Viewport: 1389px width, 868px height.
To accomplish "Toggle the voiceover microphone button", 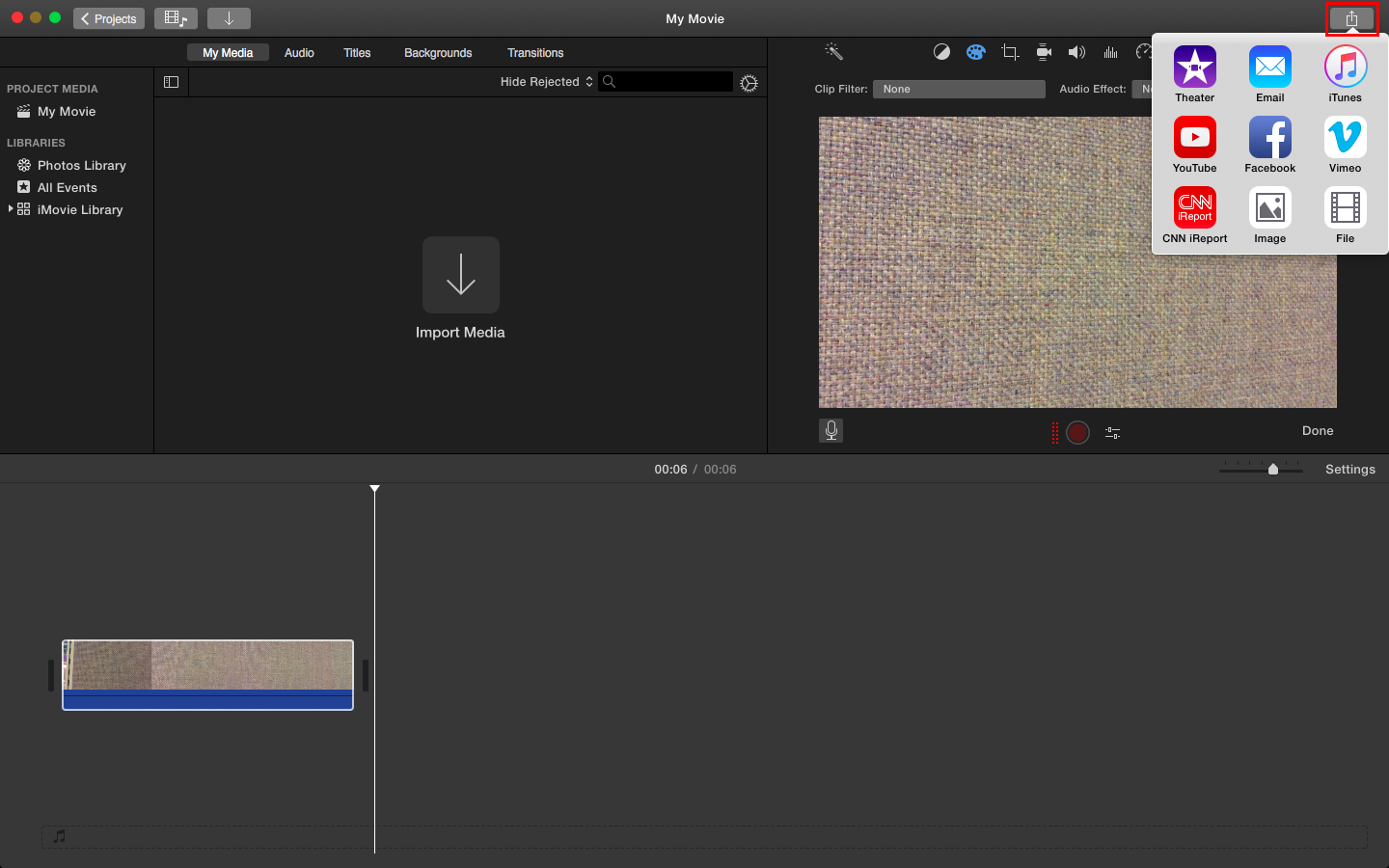I will tap(831, 431).
